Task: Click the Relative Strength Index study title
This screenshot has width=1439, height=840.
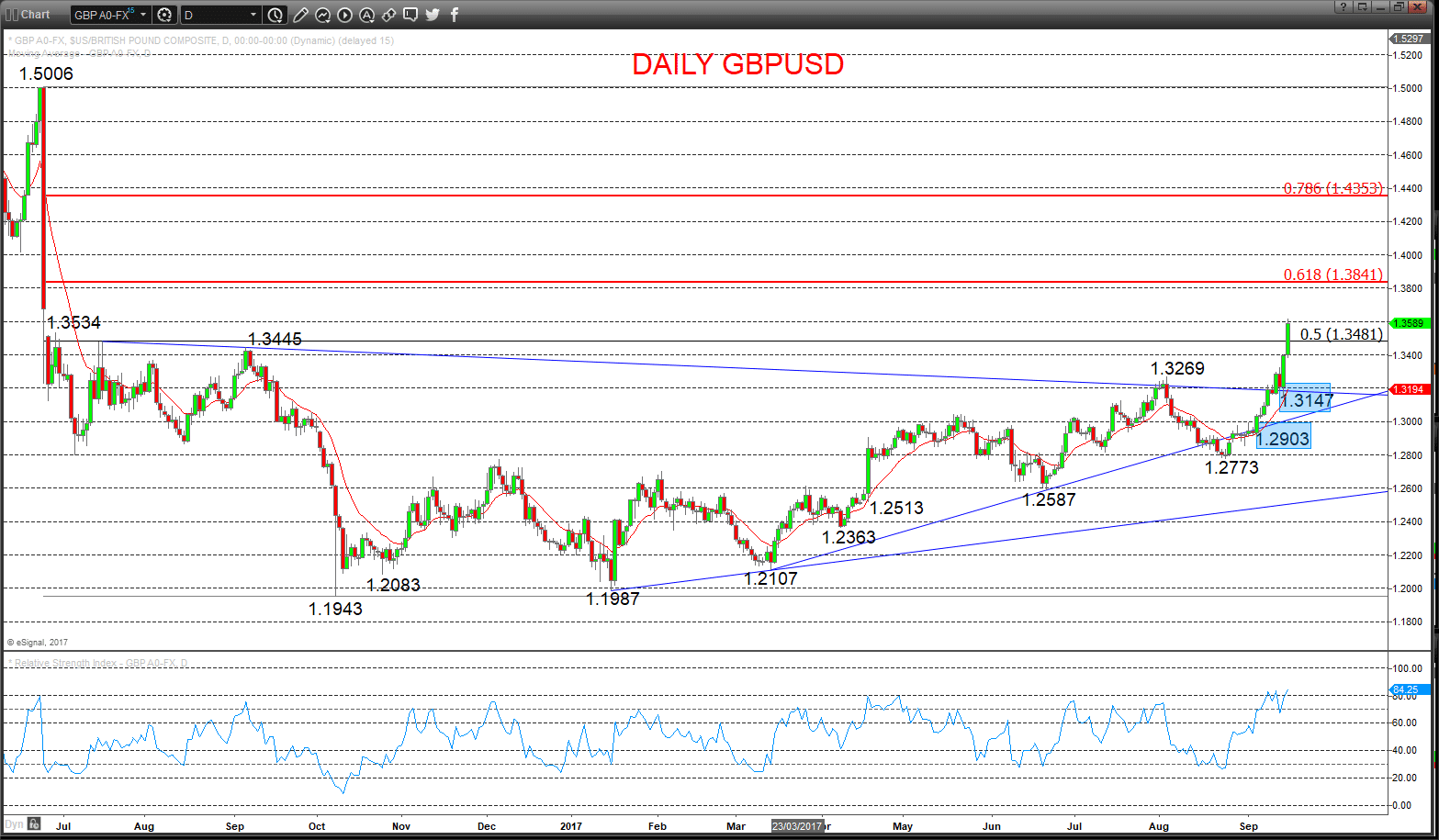Action: (x=97, y=663)
